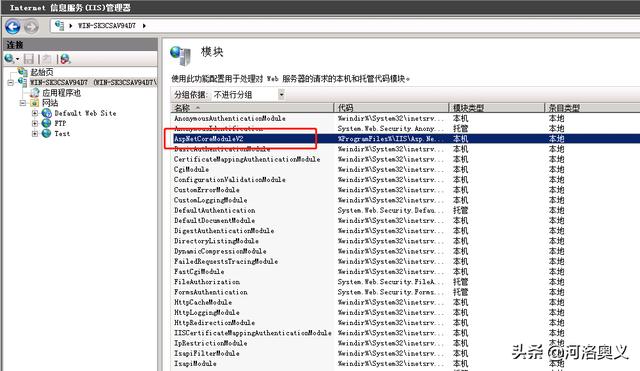
Task: Click the FTP site globe icon
Action: (47, 123)
